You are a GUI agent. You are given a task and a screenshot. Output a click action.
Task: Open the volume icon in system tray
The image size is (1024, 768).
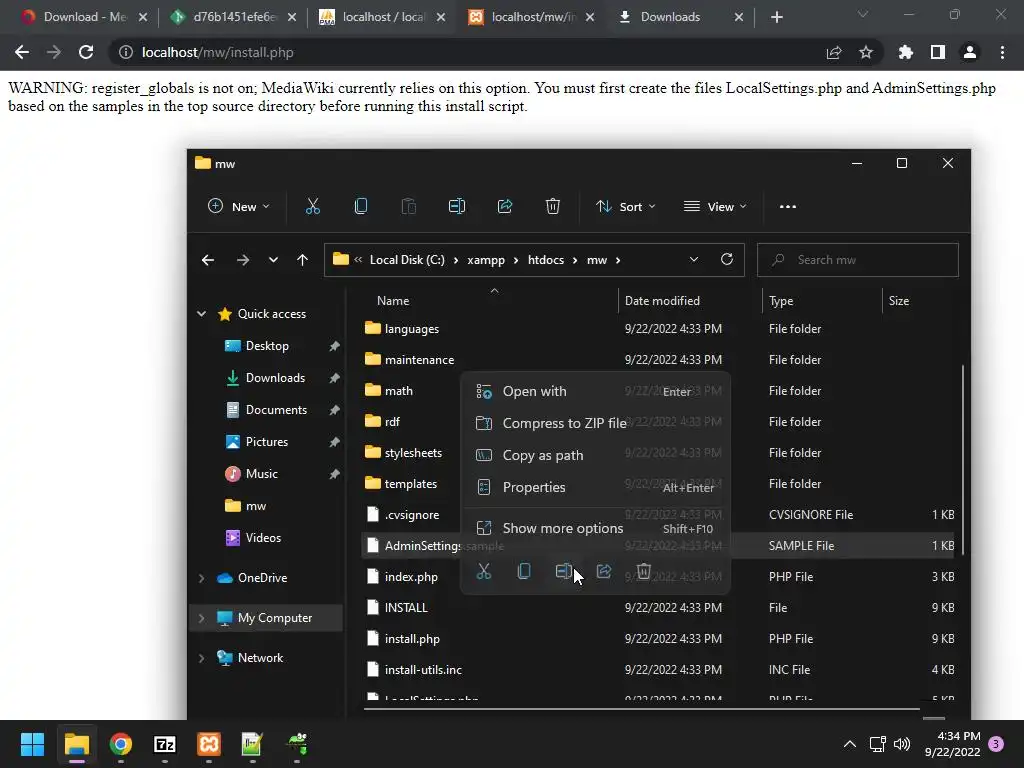tap(902, 744)
